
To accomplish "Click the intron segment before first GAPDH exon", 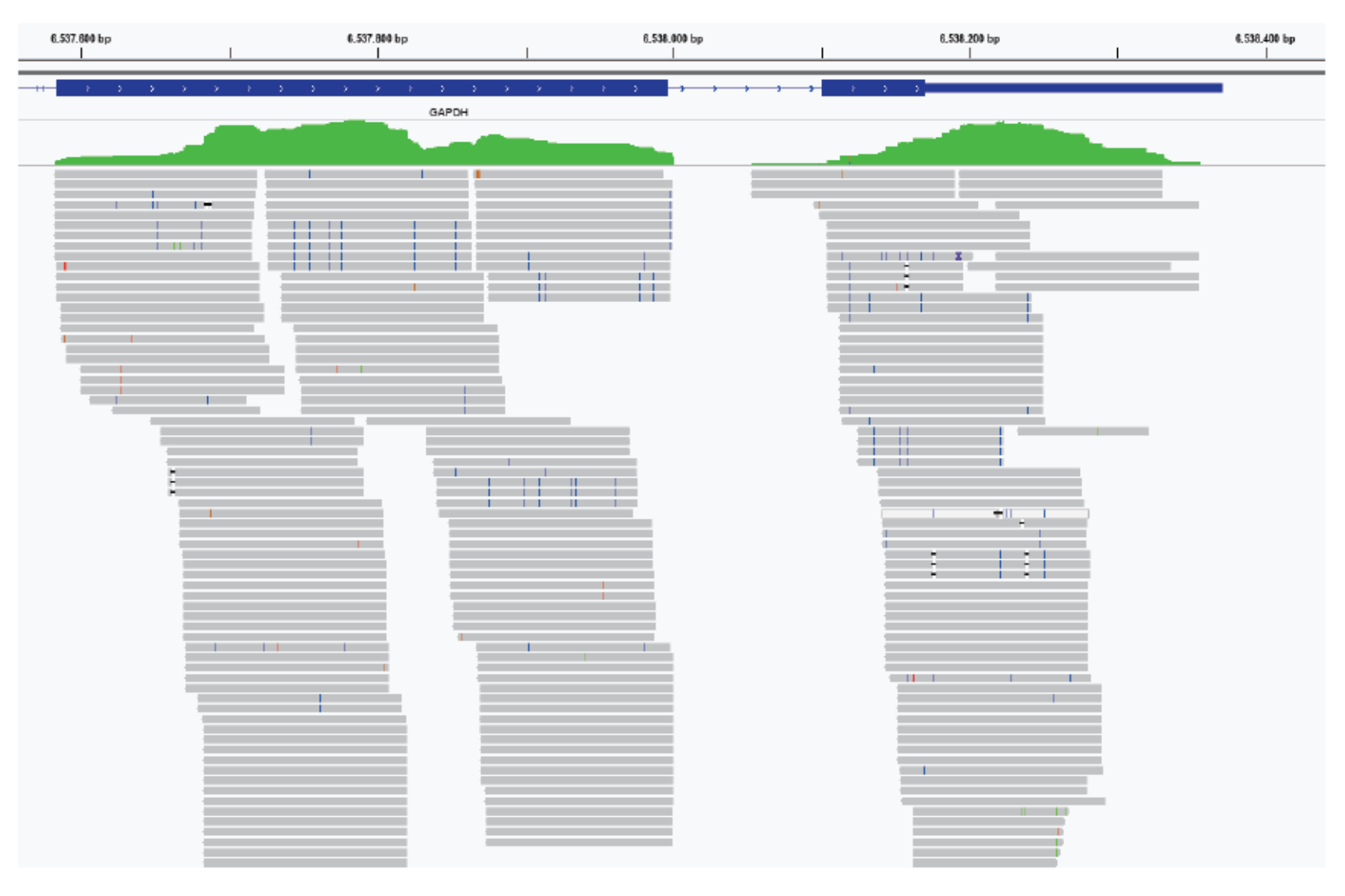I will (x=36, y=89).
